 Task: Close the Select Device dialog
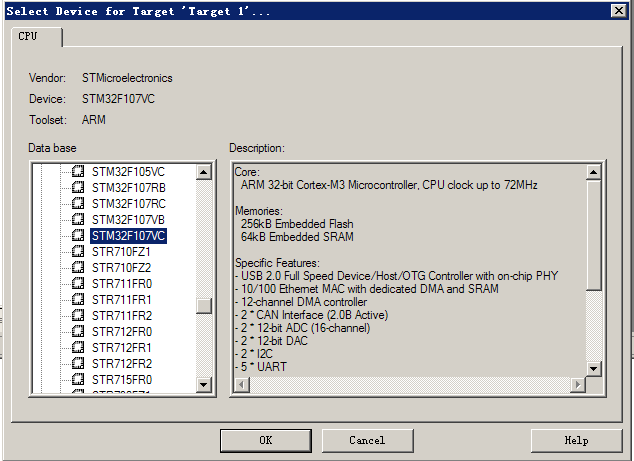pos(619,11)
